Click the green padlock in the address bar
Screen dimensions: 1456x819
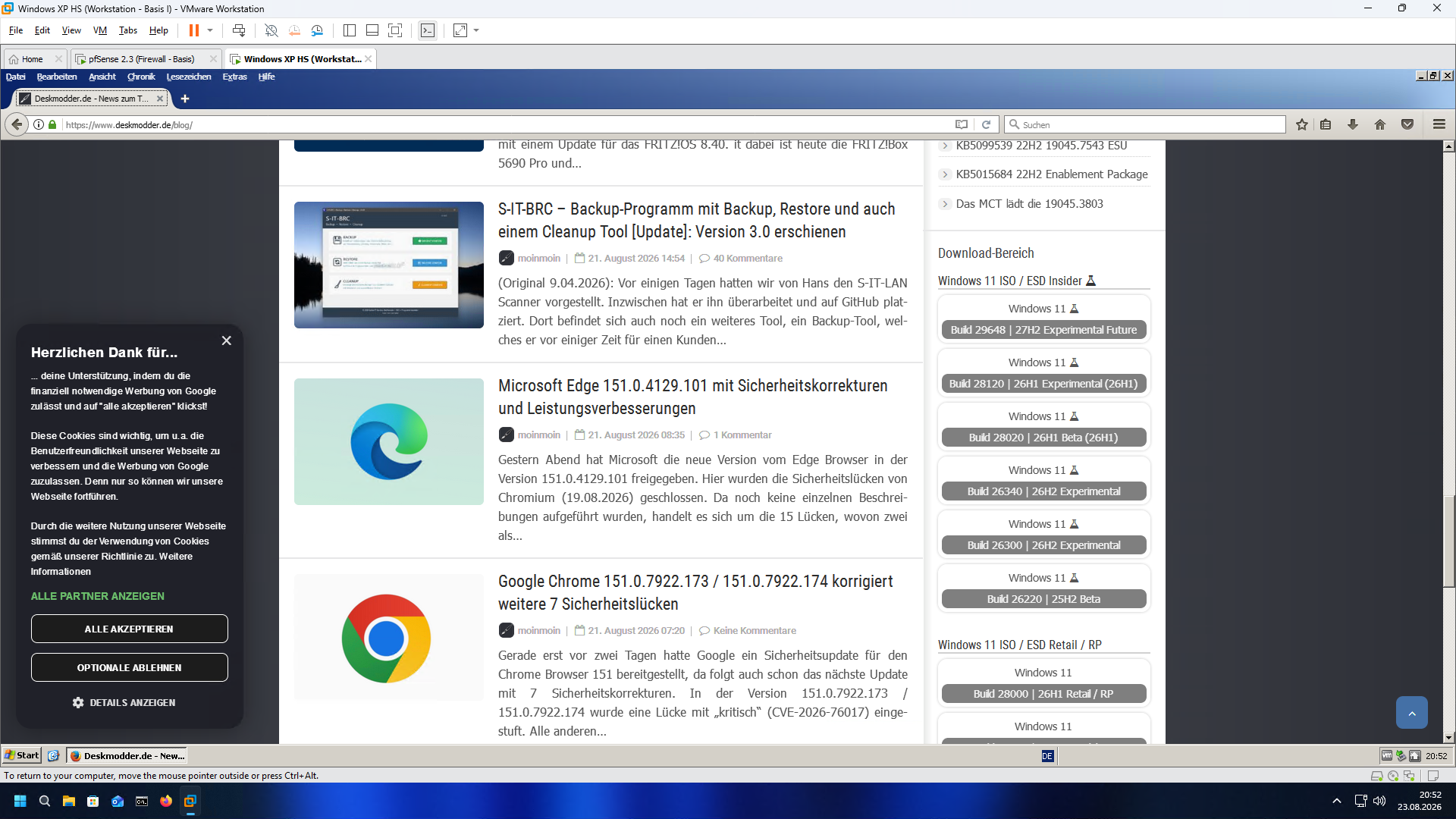coord(52,124)
